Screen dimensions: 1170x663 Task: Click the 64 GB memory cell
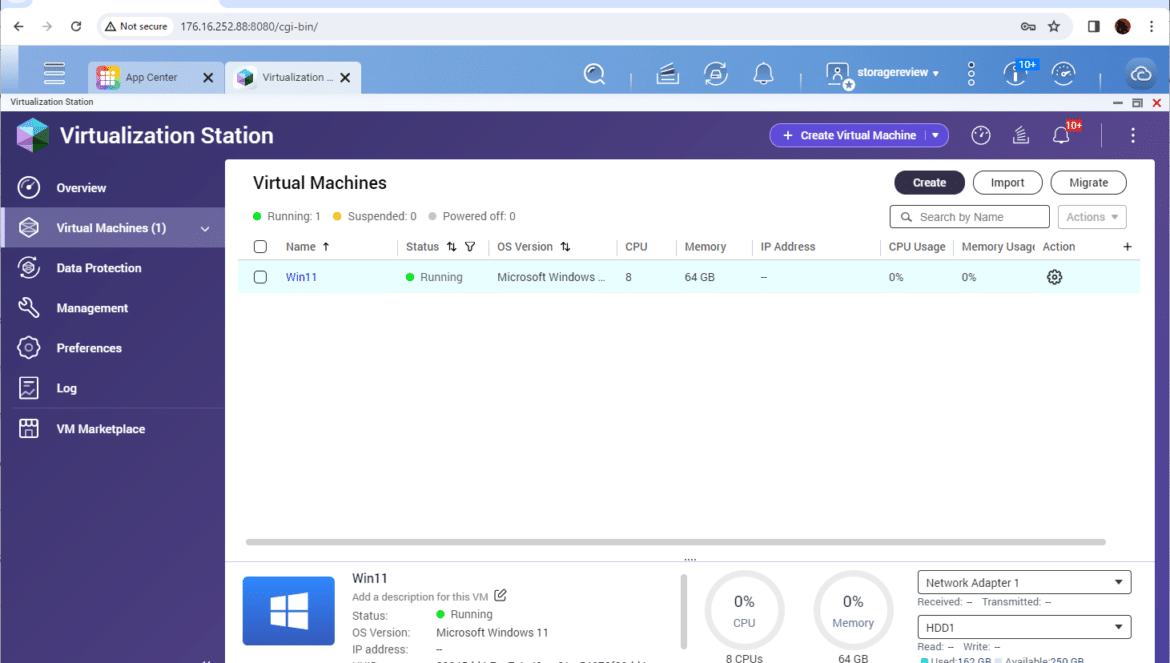click(699, 277)
